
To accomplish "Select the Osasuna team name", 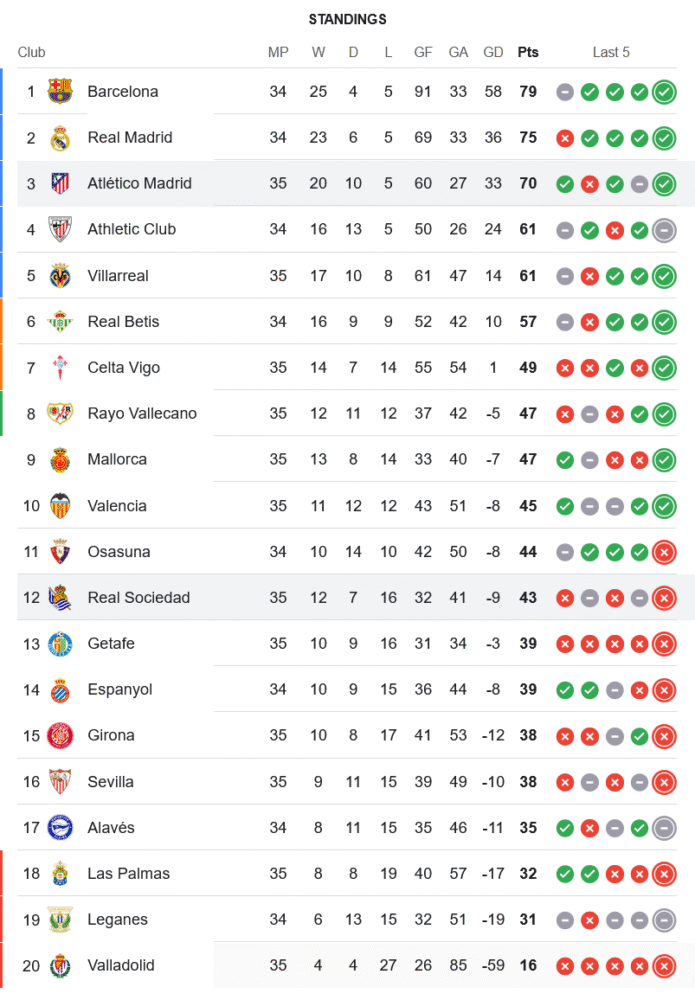I will pyautogui.click(x=119, y=552).
